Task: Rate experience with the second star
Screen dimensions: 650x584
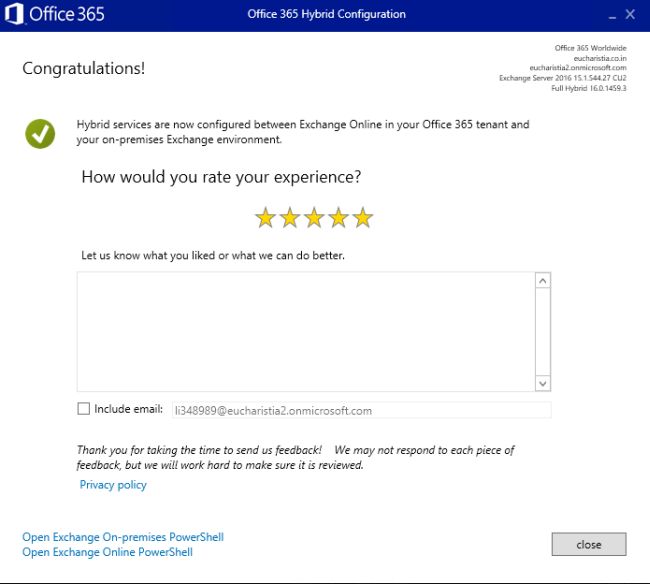Action: 290,218
